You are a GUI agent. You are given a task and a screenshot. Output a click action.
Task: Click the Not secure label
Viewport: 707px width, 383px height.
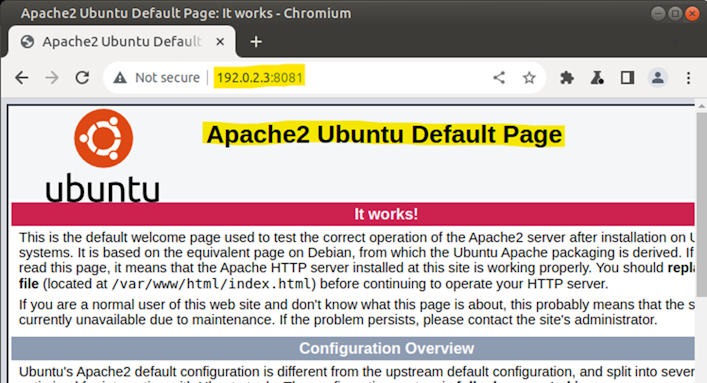pos(167,78)
